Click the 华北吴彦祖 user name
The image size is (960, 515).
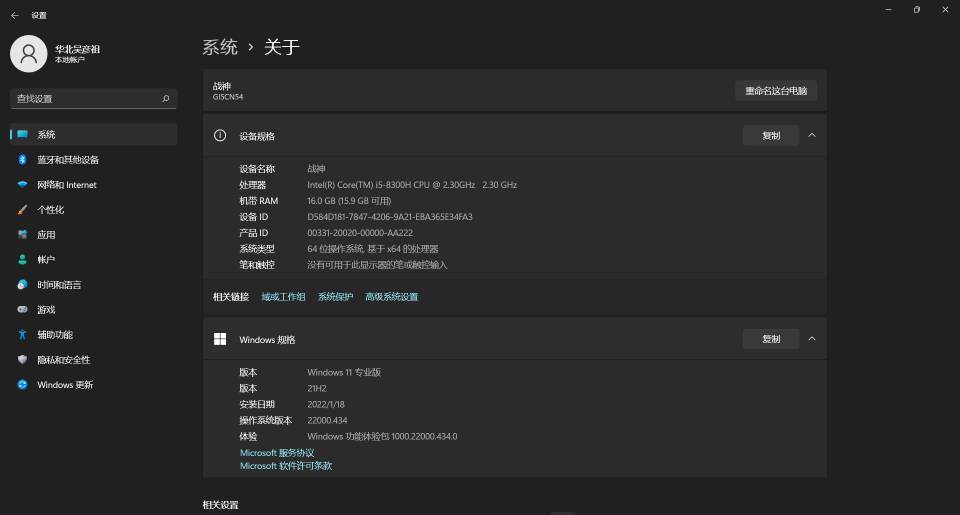point(77,49)
